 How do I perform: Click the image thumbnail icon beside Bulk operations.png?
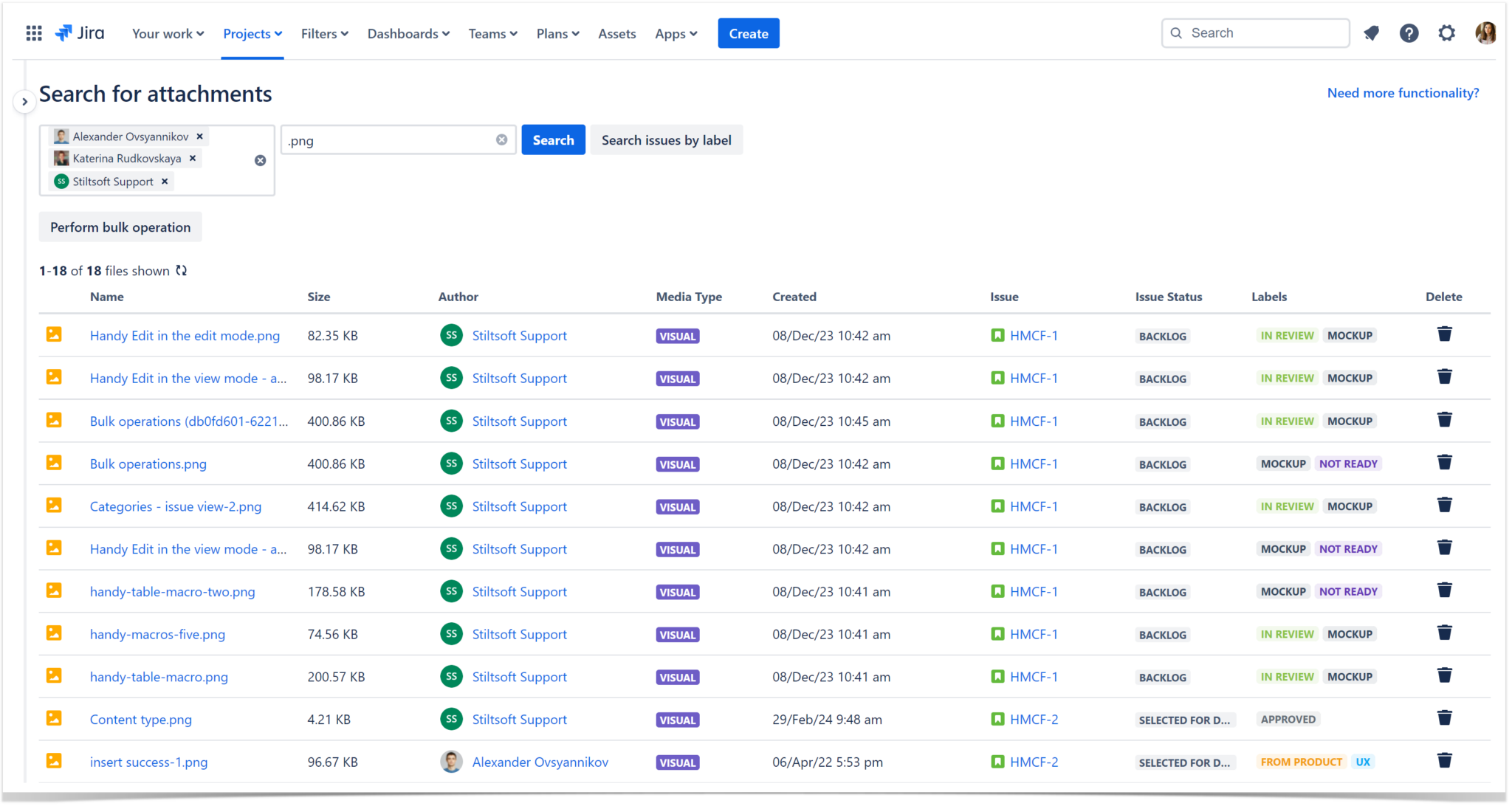[54, 462]
